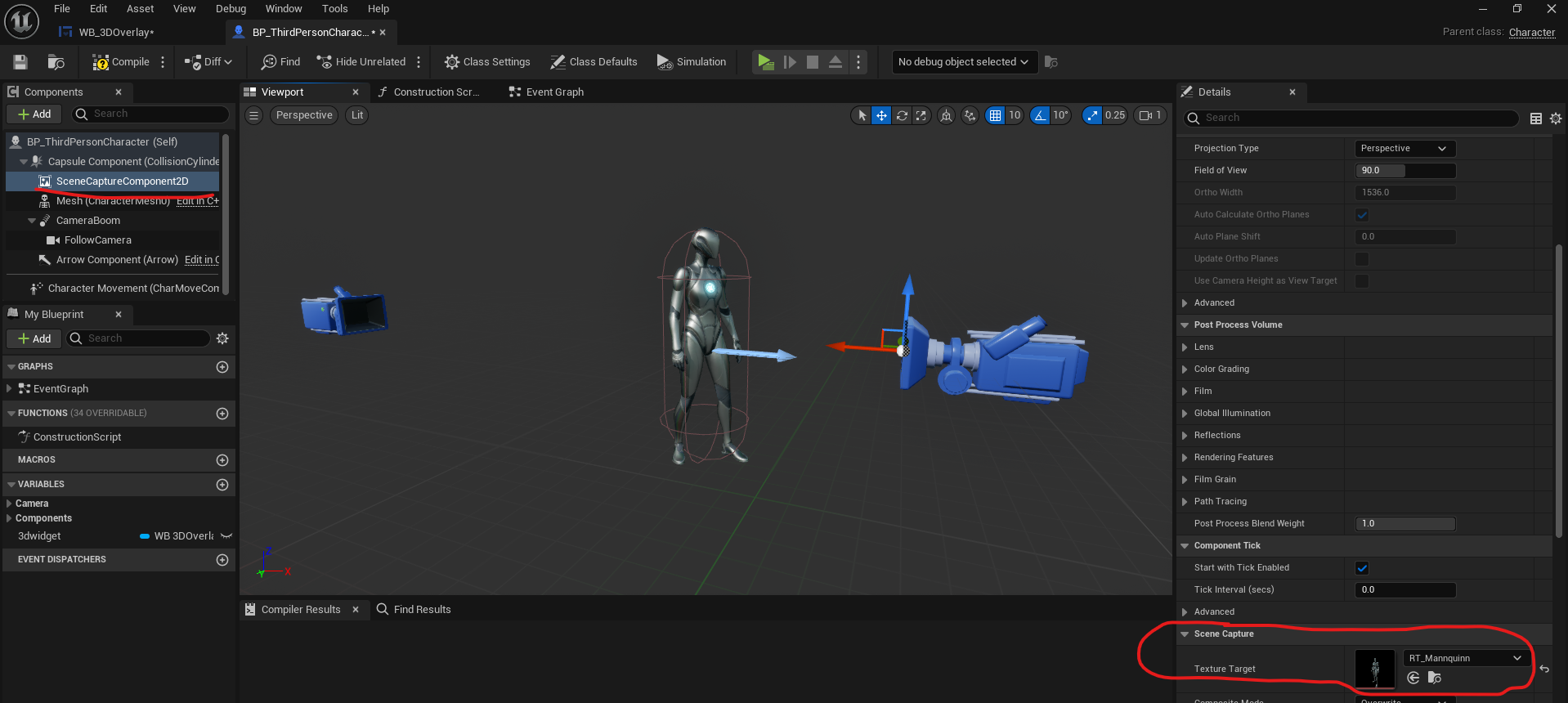The width and height of the screenshot is (1568, 703).
Task: Open the File menu
Action: (62, 9)
